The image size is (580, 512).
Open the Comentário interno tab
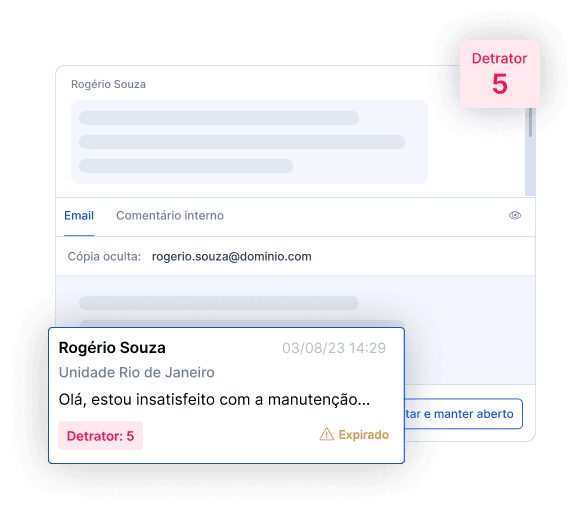170,215
